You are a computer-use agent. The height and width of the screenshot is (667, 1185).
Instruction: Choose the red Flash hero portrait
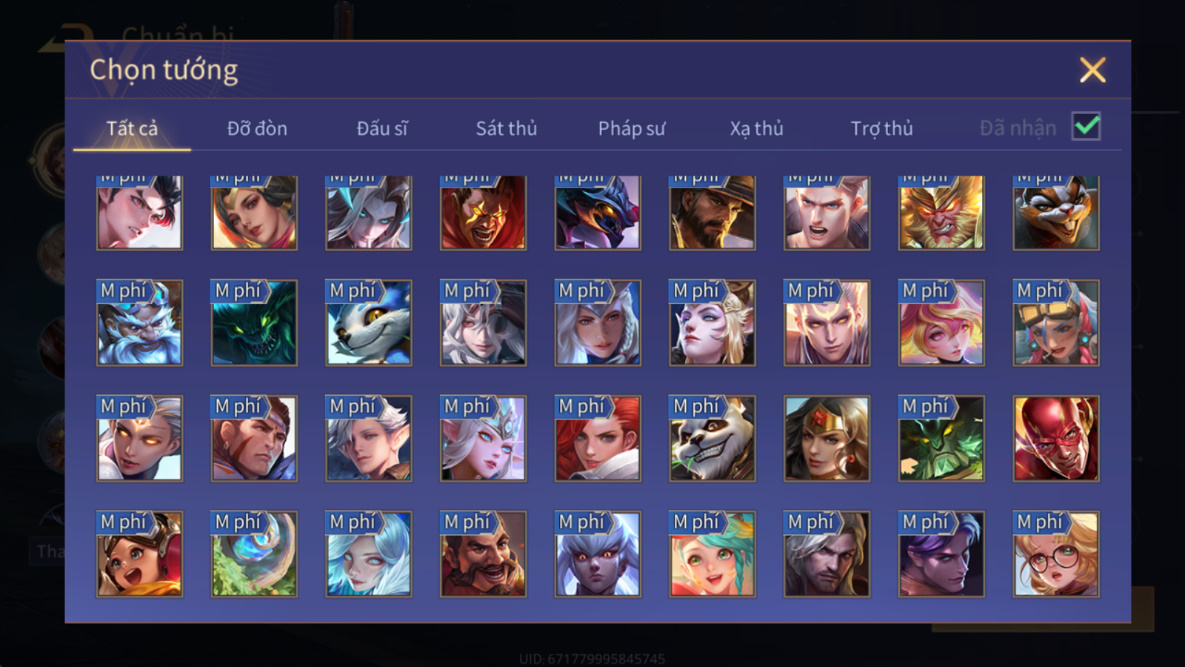1056,438
